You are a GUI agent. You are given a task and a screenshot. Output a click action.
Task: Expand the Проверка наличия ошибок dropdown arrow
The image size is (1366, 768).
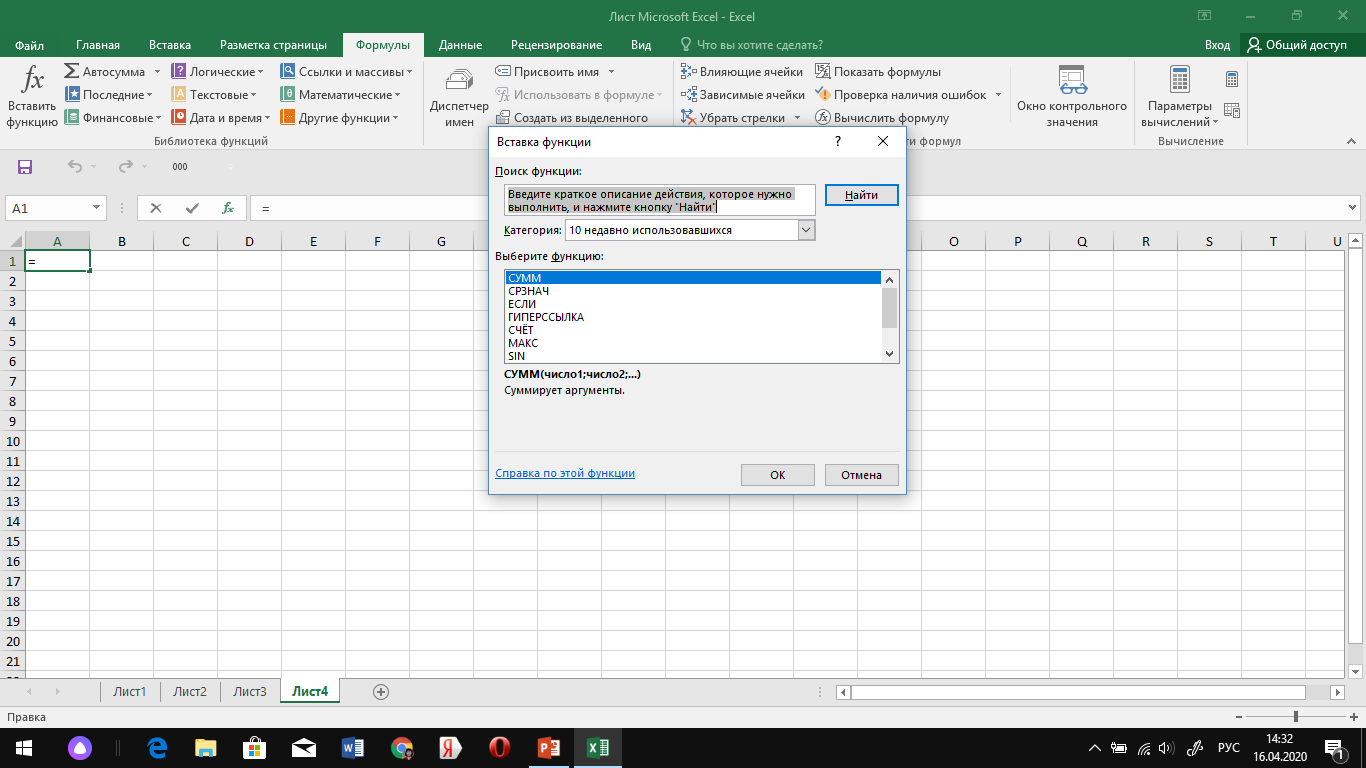[x=997, y=95]
